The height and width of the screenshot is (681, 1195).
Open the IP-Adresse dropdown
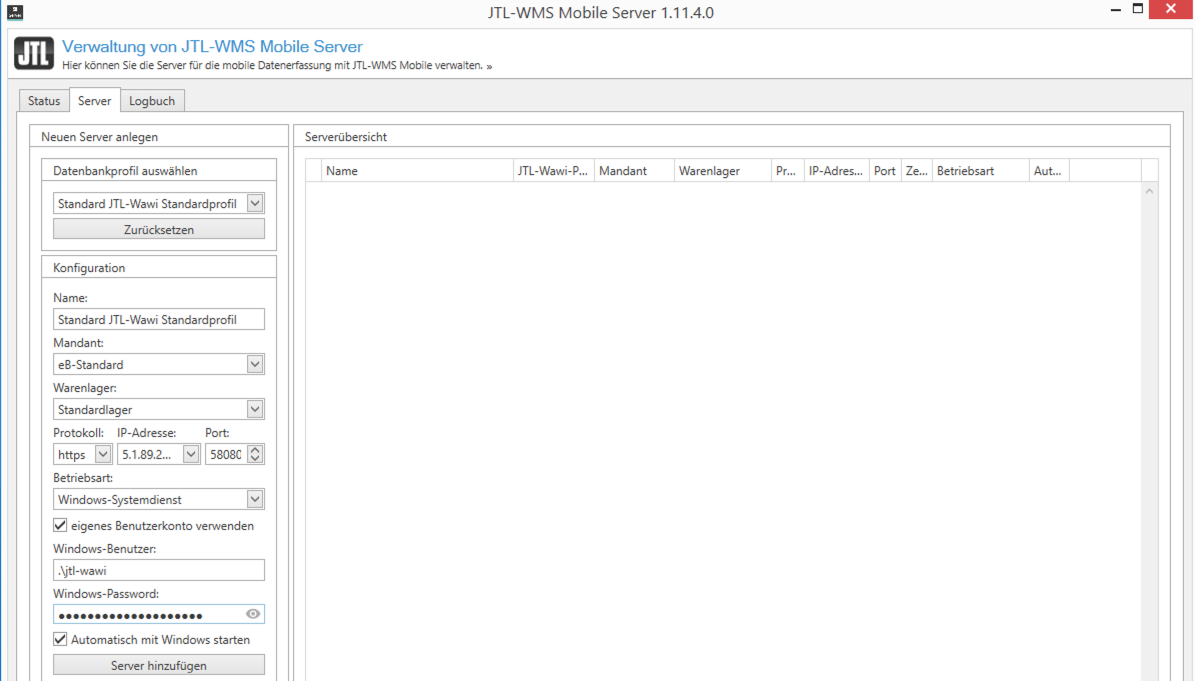coord(191,454)
